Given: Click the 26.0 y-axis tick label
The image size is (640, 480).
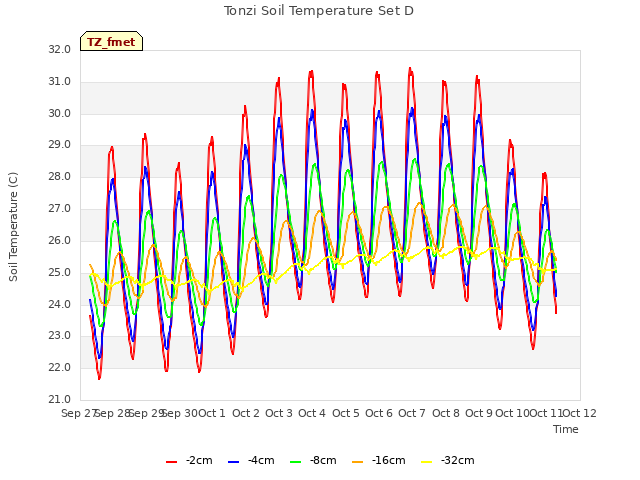Looking at the screenshot, I should coord(60,240).
